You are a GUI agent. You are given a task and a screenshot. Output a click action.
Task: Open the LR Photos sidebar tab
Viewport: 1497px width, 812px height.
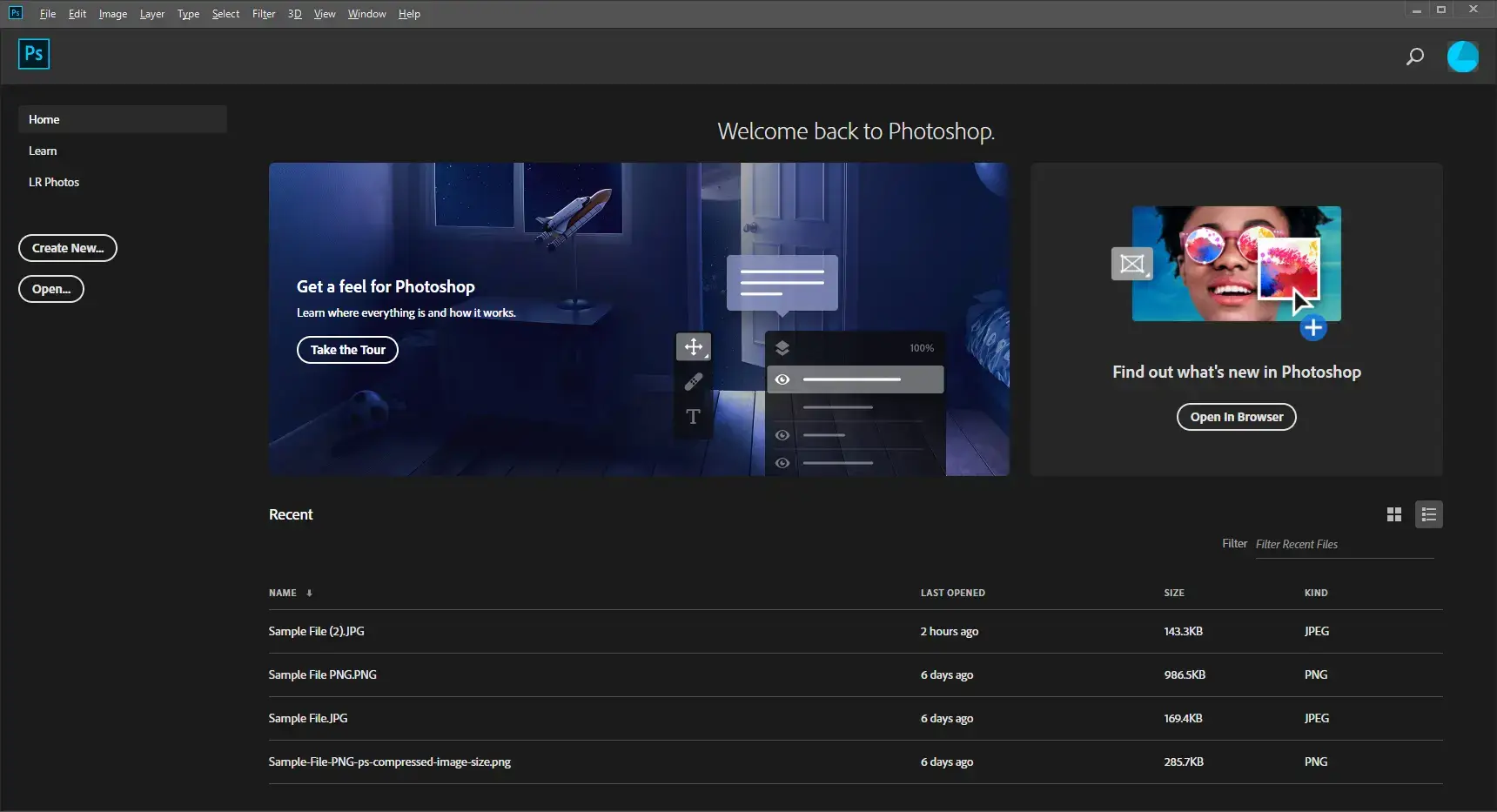coord(54,182)
